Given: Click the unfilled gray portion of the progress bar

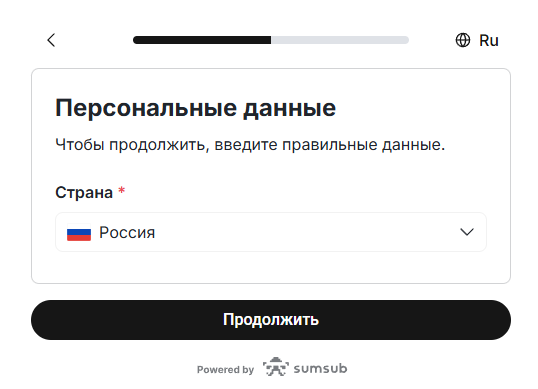Looking at the screenshot, I should tap(340, 40).
